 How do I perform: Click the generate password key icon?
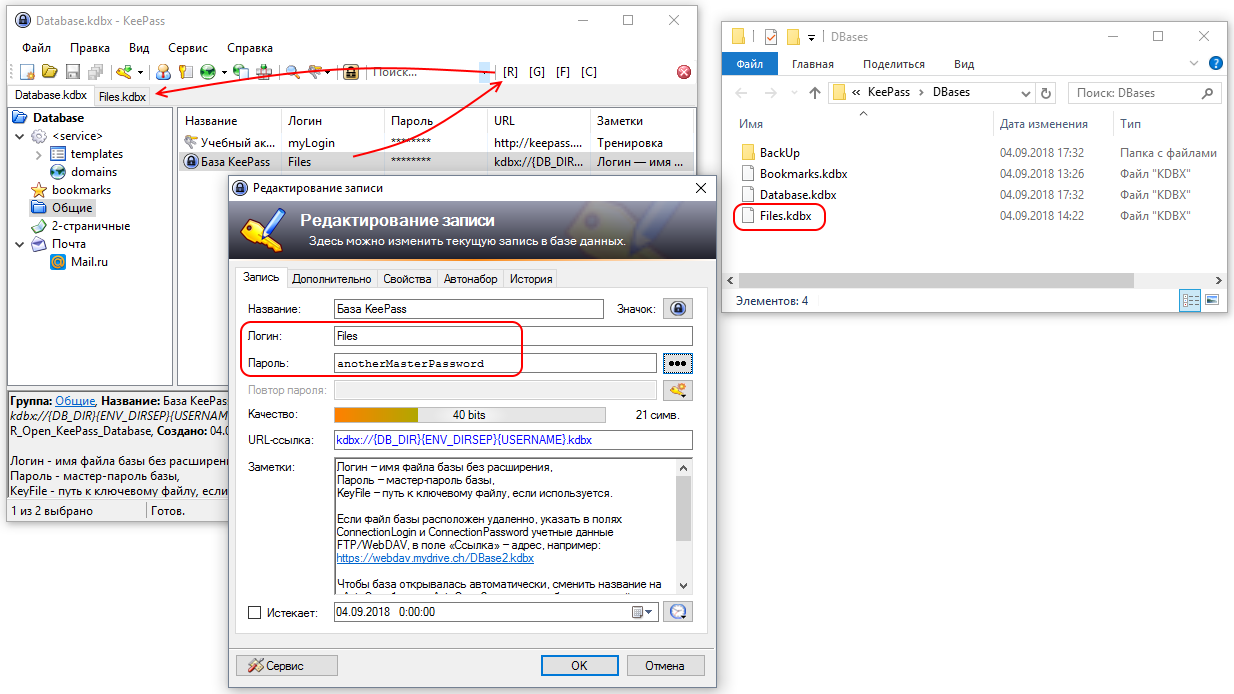click(x=678, y=390)
